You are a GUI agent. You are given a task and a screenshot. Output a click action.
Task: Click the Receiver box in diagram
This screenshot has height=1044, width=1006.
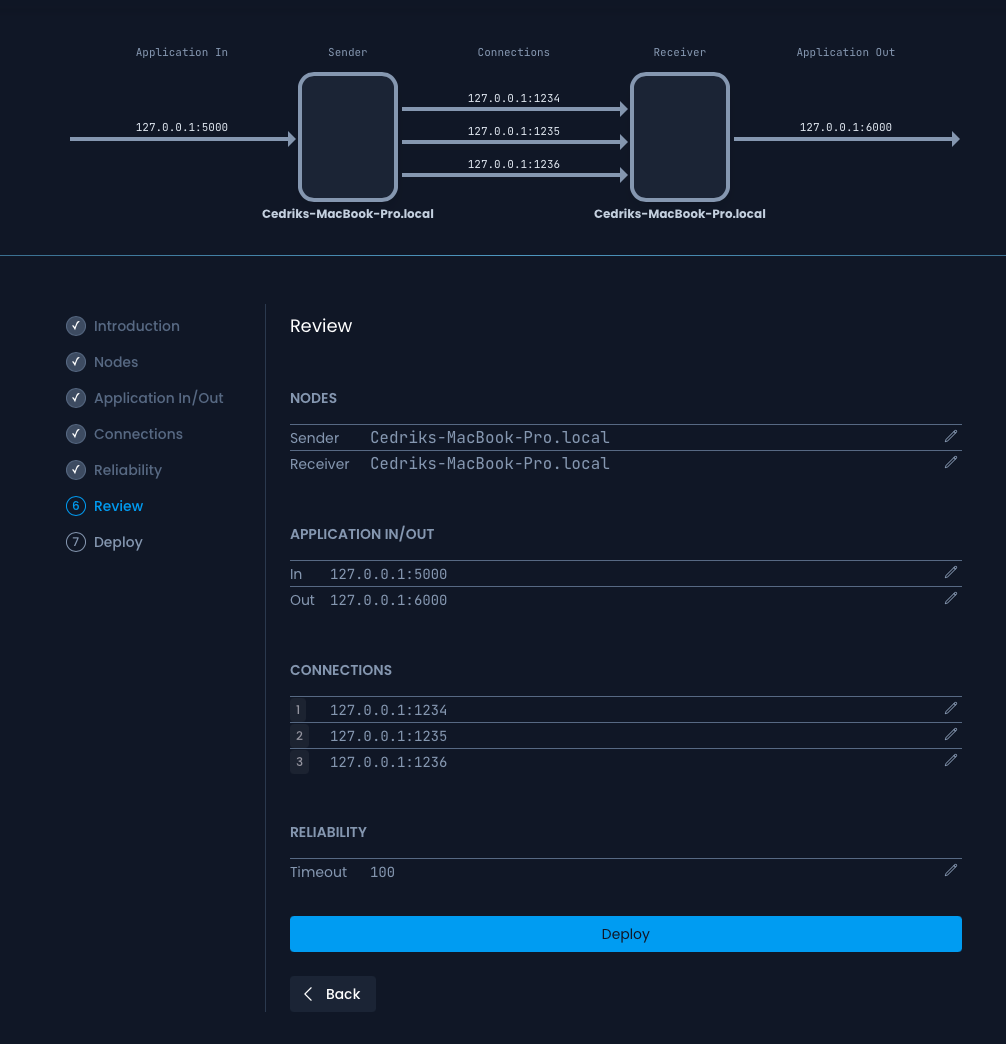pos(680,137)
